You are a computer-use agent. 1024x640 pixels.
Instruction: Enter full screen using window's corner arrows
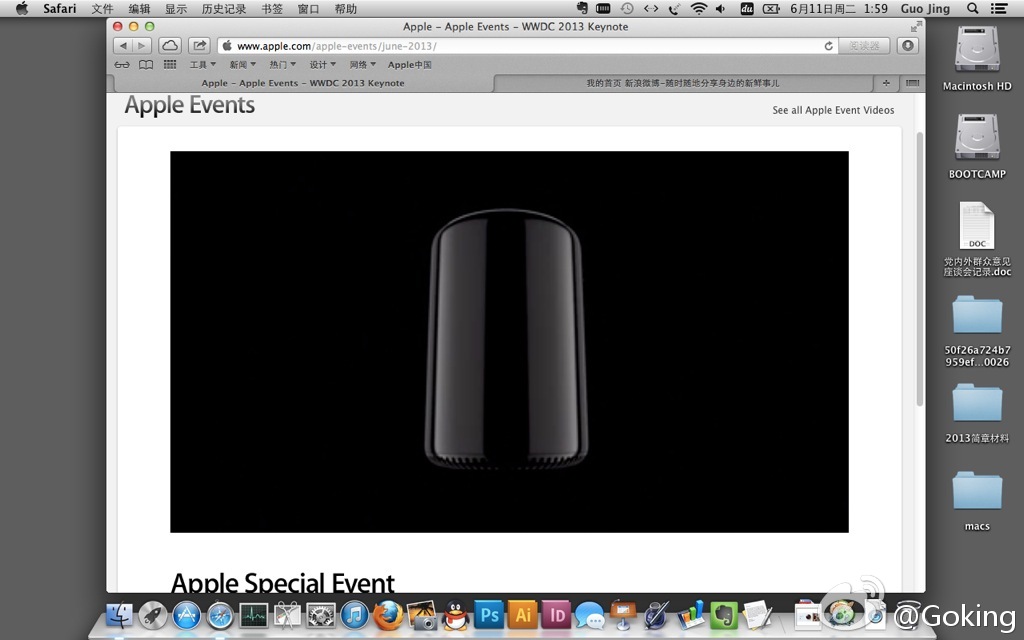916,26
